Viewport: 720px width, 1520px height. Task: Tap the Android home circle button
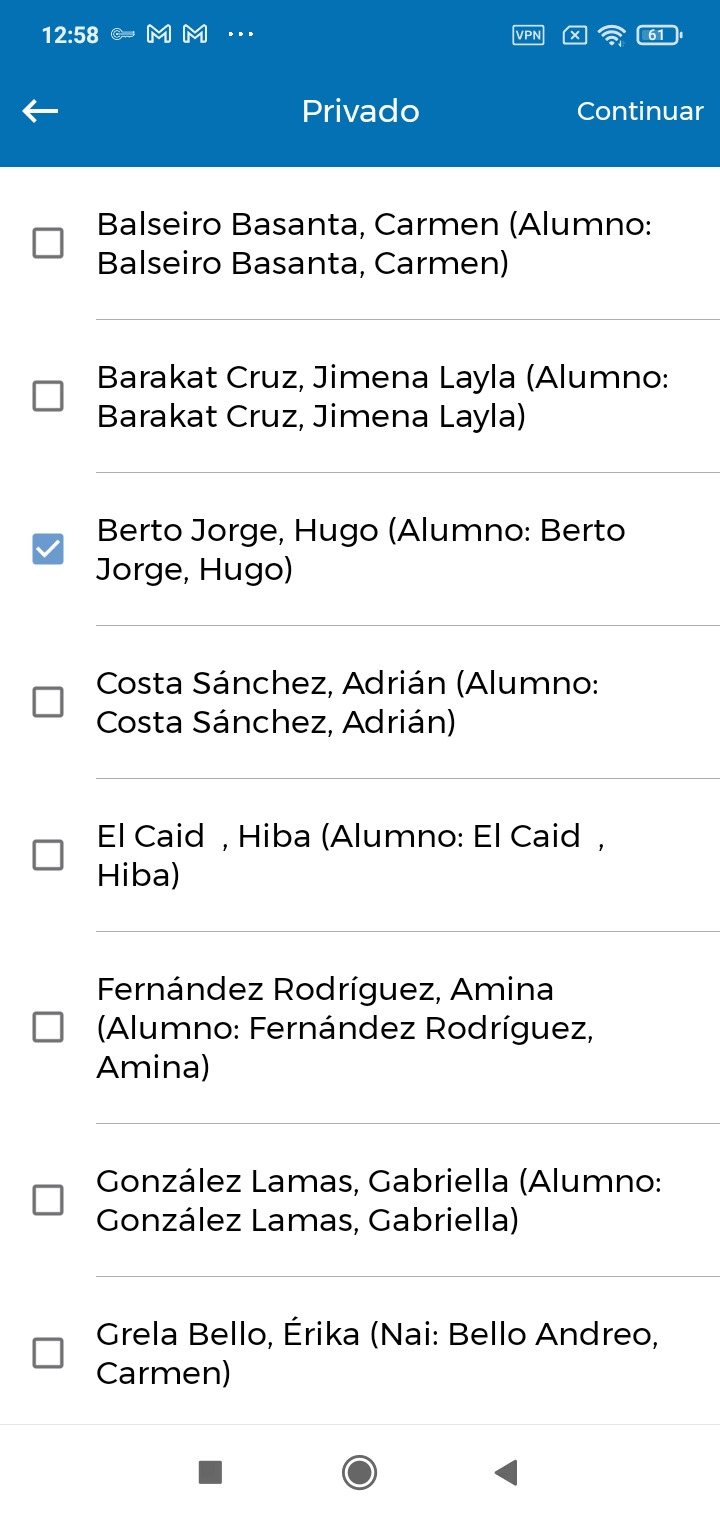tap(359, 1472)
